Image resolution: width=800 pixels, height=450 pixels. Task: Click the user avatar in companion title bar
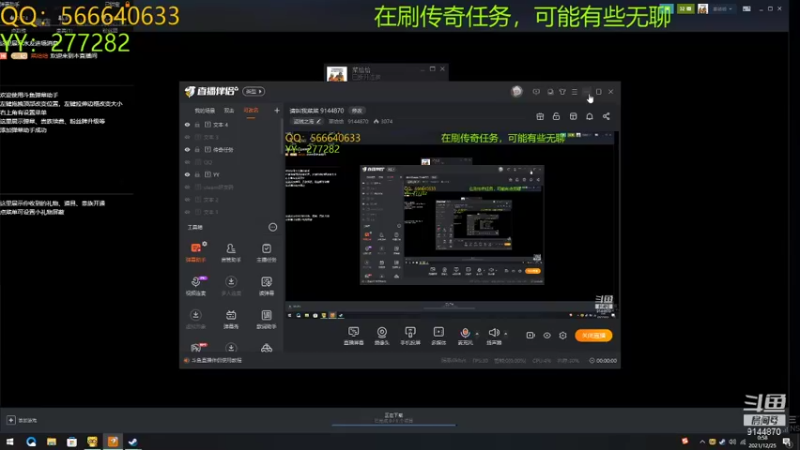(516, 91)
